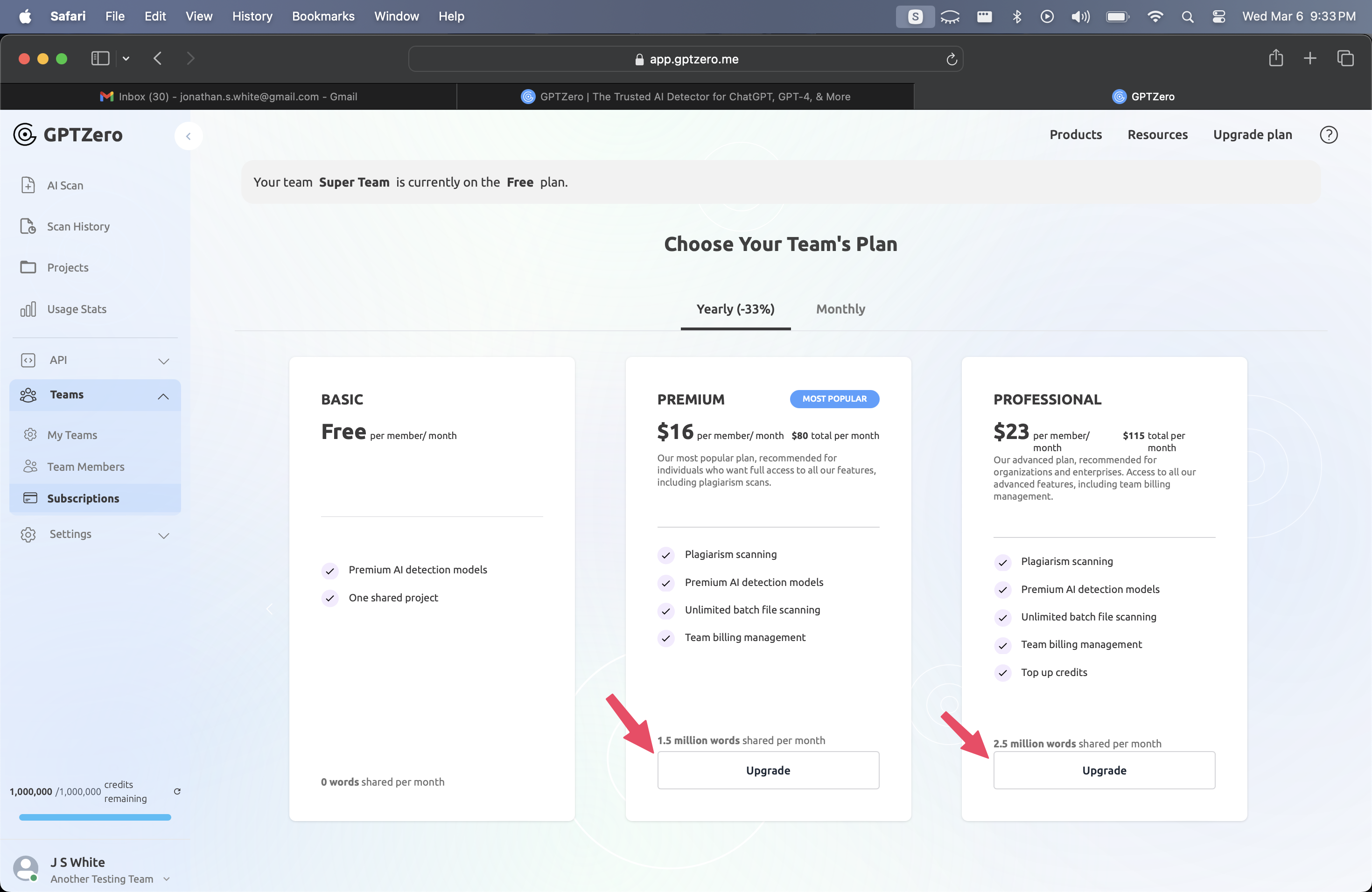Click the MOST POPULAR badge

[x=834, y=399]
